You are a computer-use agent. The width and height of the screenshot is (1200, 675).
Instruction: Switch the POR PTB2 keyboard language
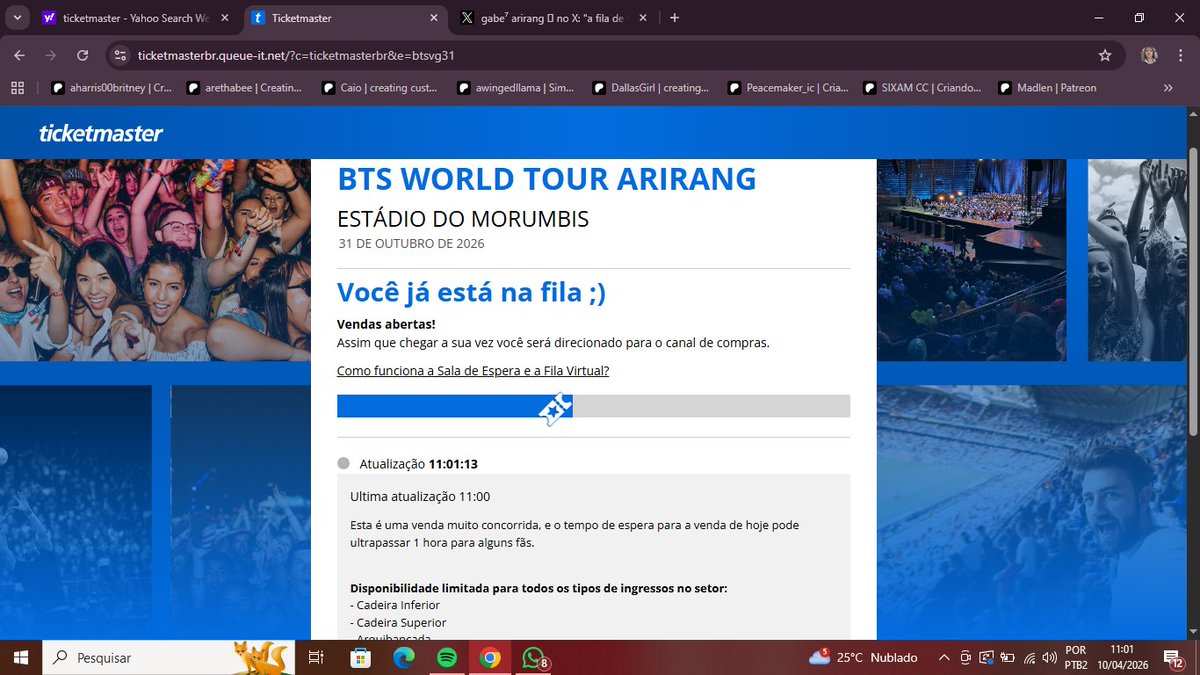[1076, 657]
